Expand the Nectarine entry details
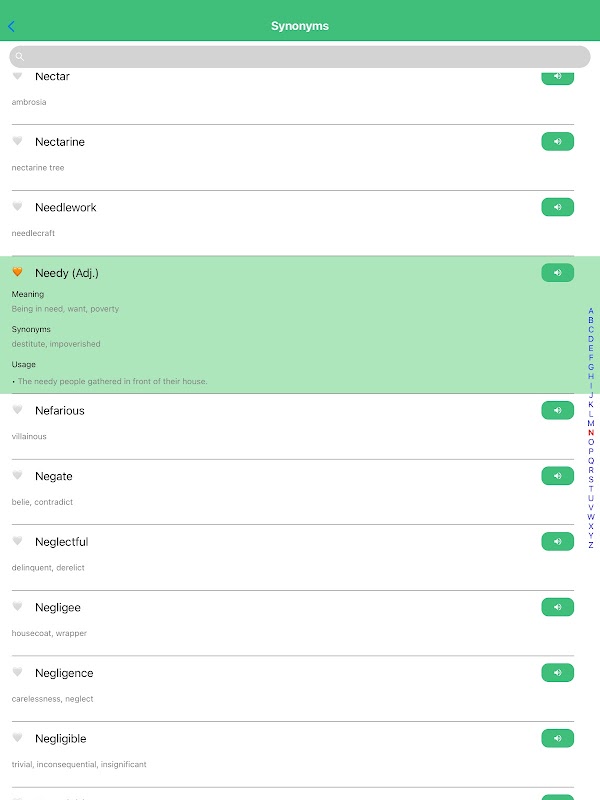Viewport: 600px width, 800px height. pyautogui.click(x=60, y=142)
